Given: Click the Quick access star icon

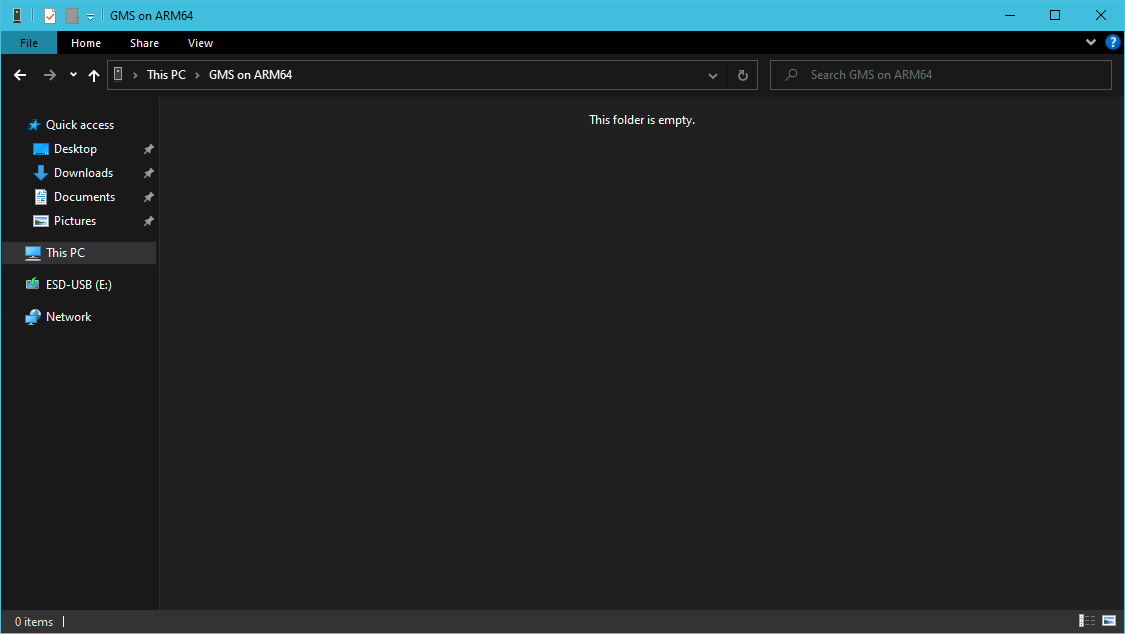Looking at the screenshot, I should click(x=34, y=125).
